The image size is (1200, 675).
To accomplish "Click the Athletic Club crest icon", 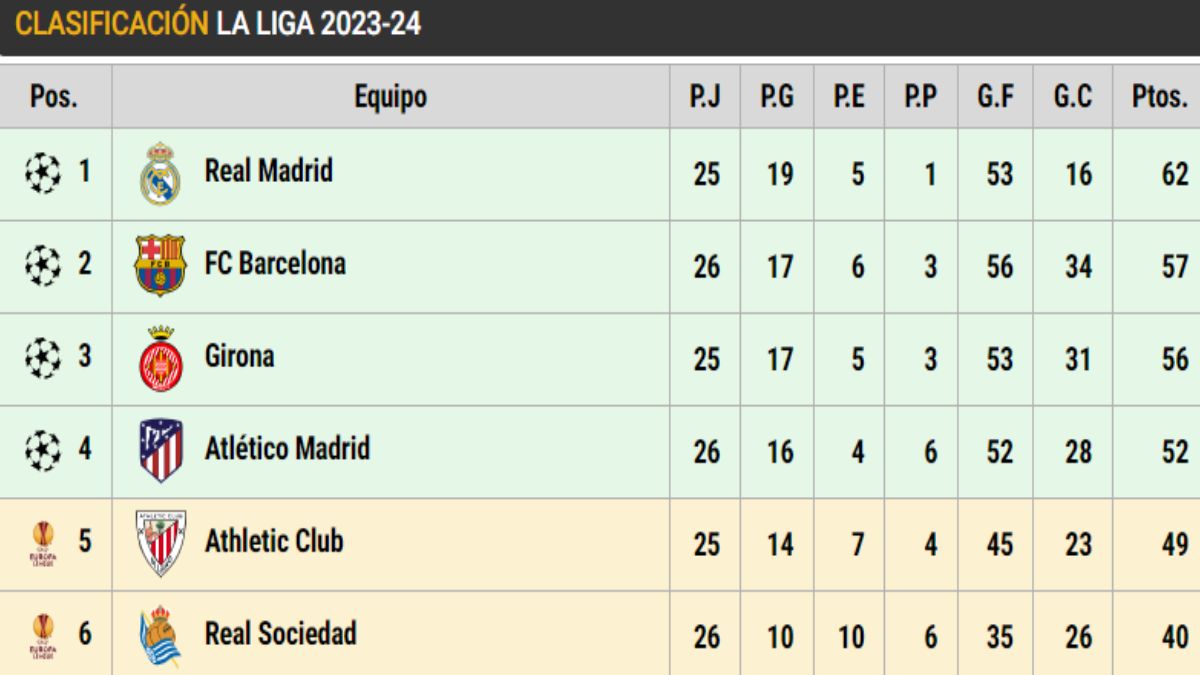I will 160,543.
